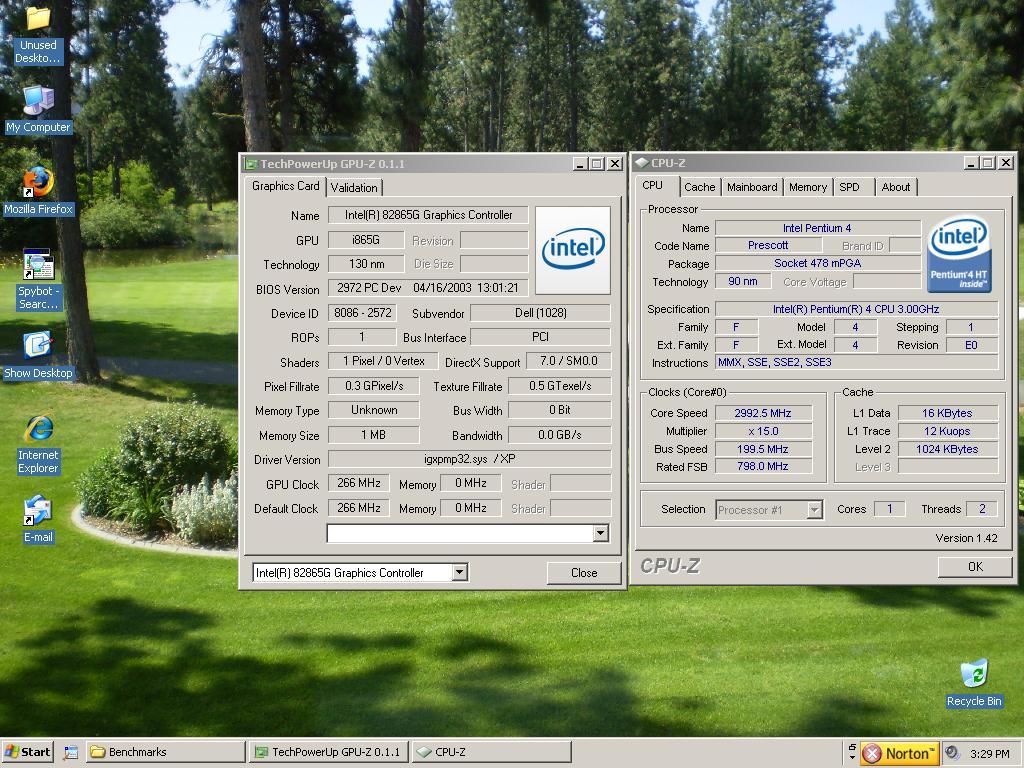Viewport: 1024px width, 768px height.
Task: Click the OK button in CPU-Z
Action: click(975, 567)
